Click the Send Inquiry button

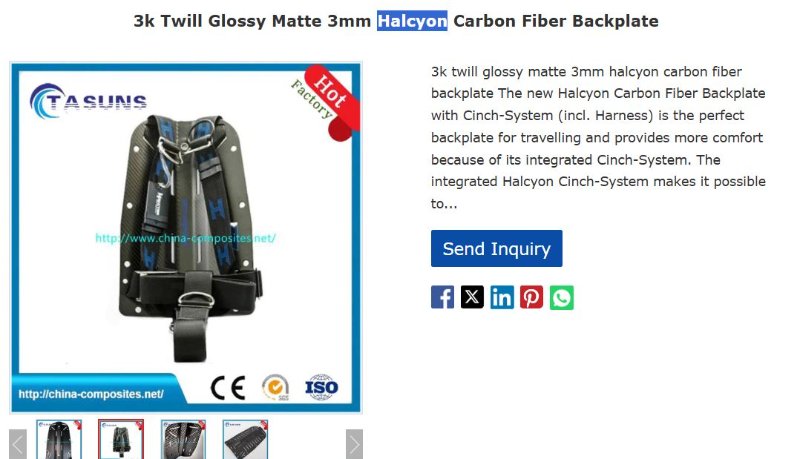click(496, 248)
